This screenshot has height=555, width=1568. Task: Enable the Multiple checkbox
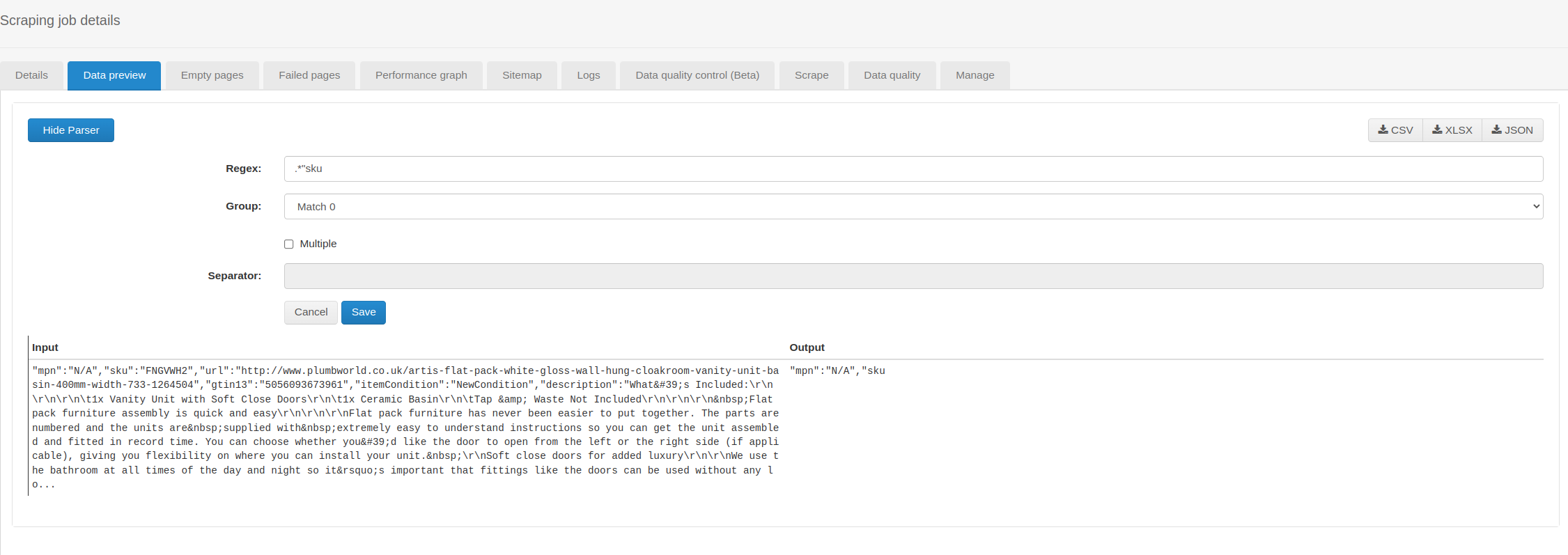(x=289, y=244)
